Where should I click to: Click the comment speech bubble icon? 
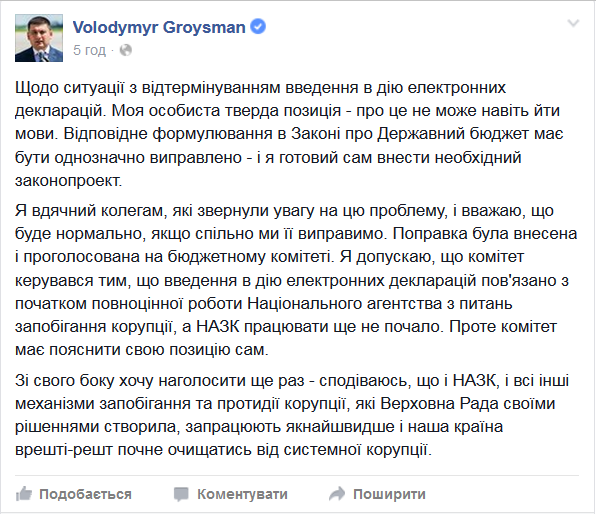(x=181, y=494)
